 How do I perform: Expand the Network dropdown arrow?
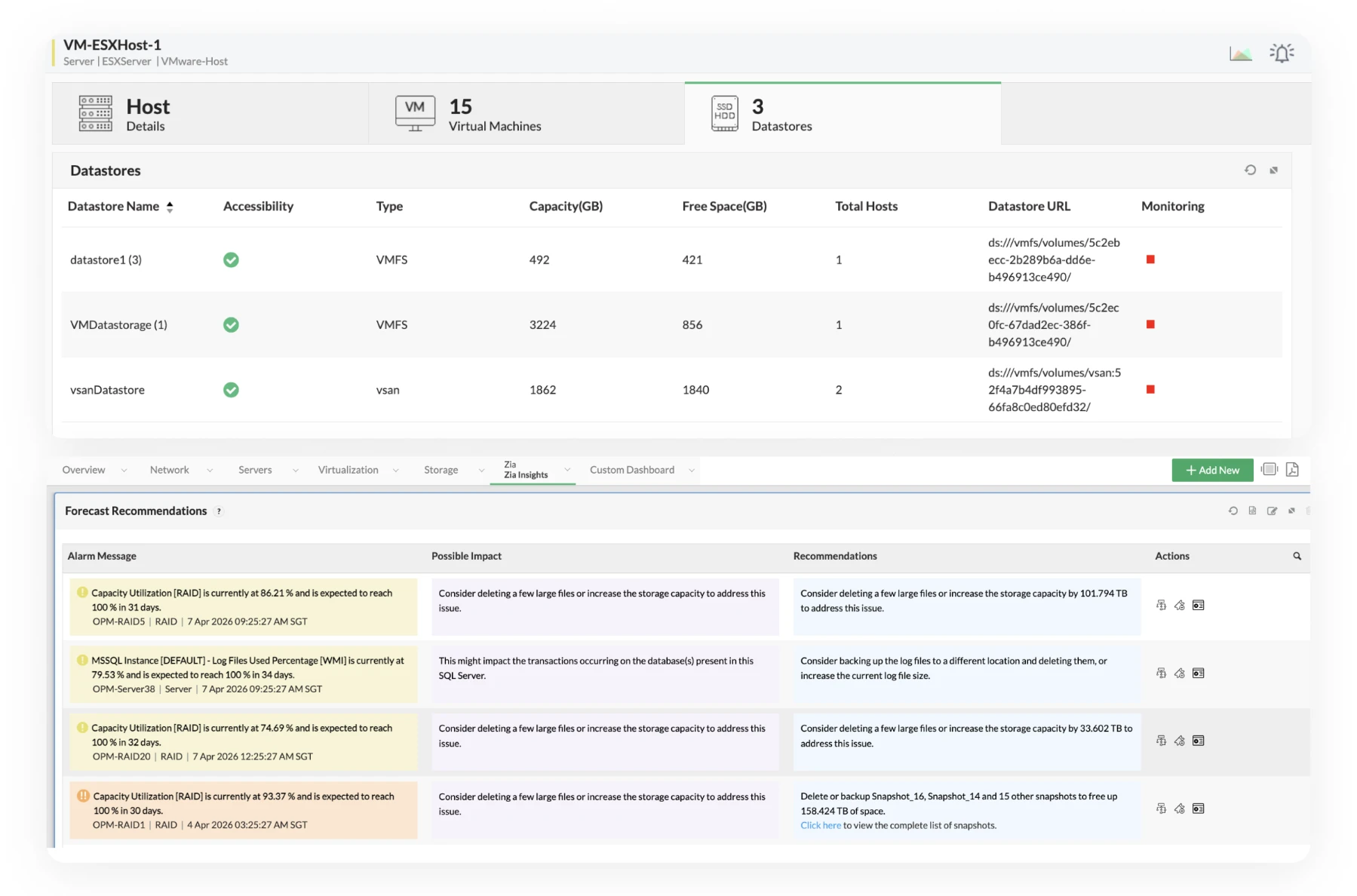tap(210, 470)
